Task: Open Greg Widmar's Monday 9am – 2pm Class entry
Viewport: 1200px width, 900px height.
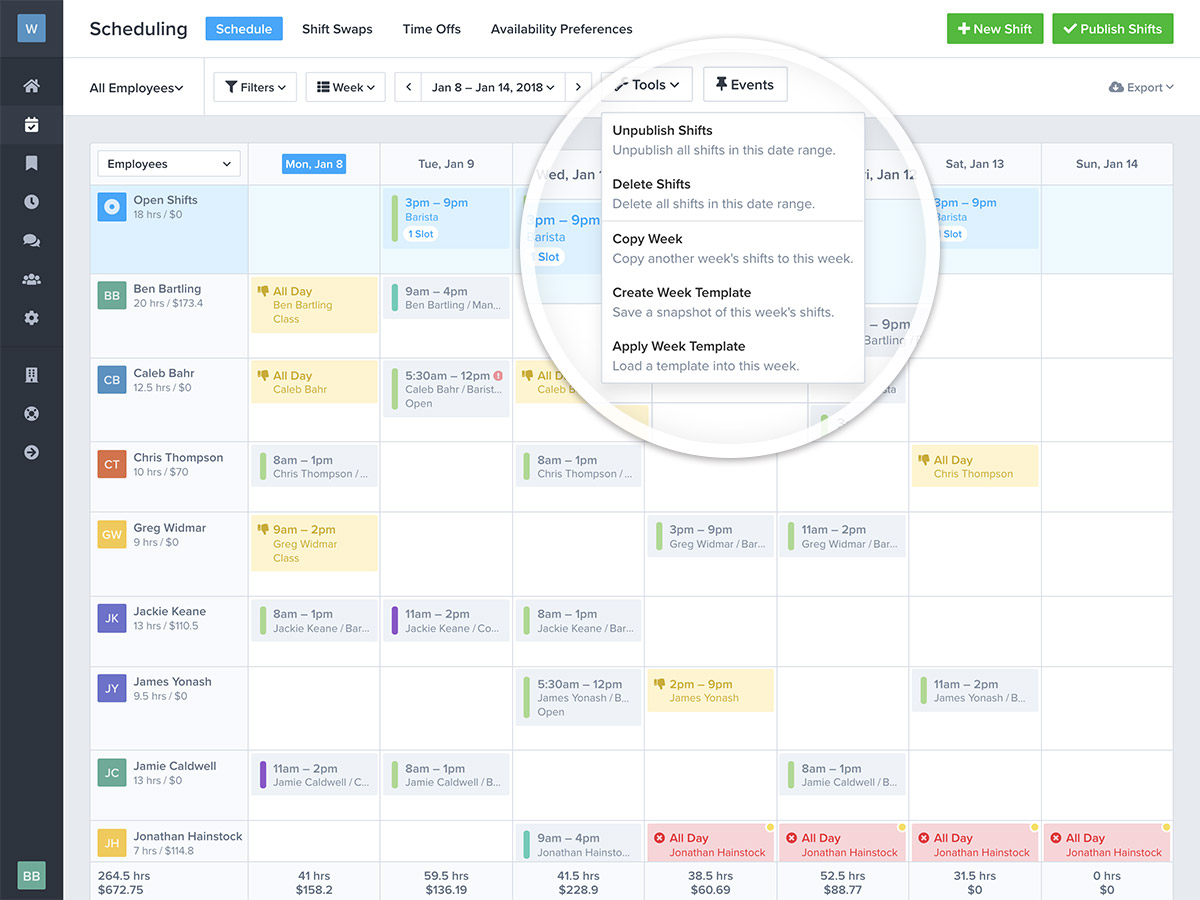Action: click(314, 543)
